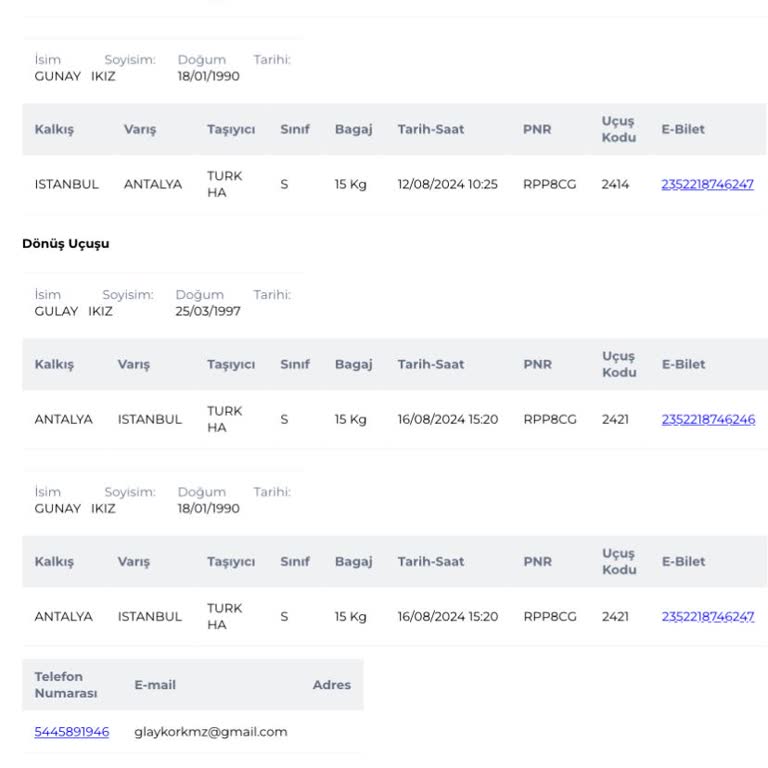Click phone number link 5445891946
Image resolution: width=768 pixels, height=768 pixels.
[x=71, y=731]
